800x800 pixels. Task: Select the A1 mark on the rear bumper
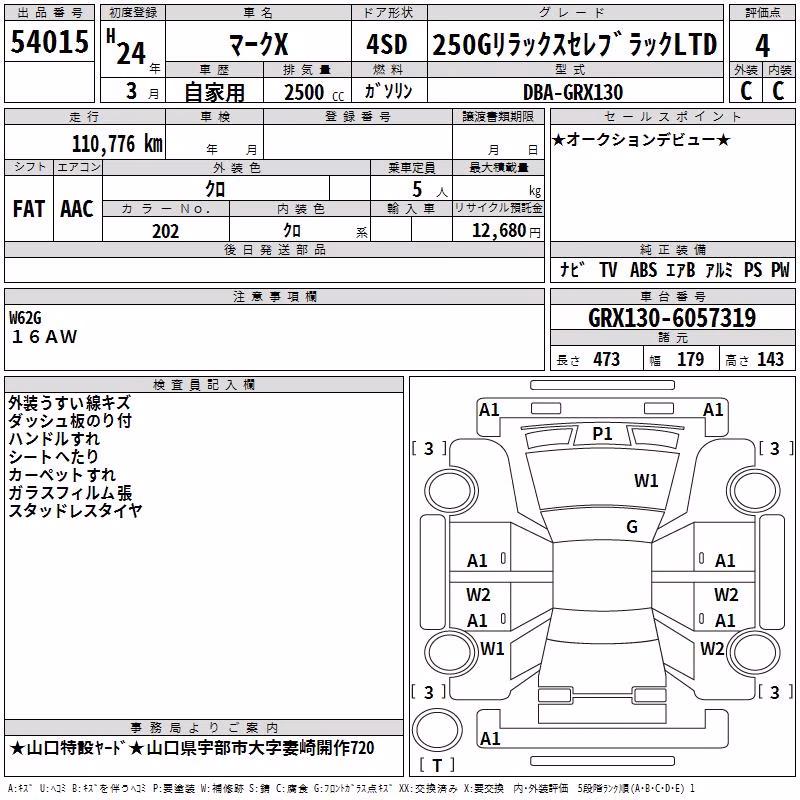[490, 739]
